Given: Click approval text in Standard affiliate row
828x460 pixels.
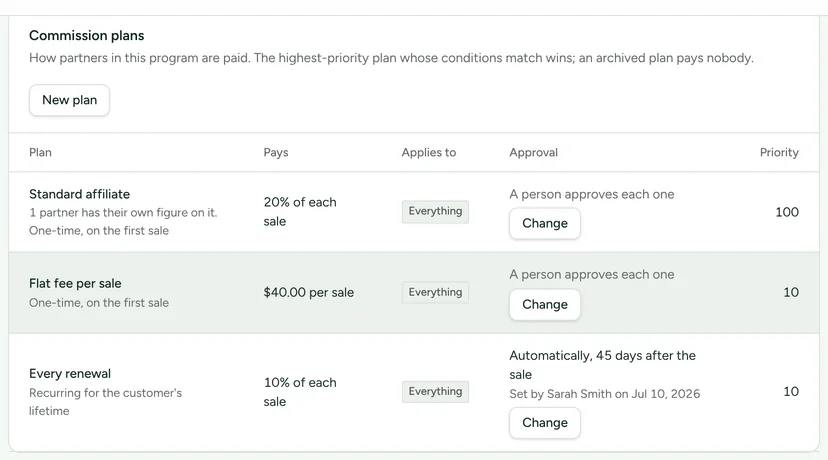Looking at the screenshot, I should 591,194.
